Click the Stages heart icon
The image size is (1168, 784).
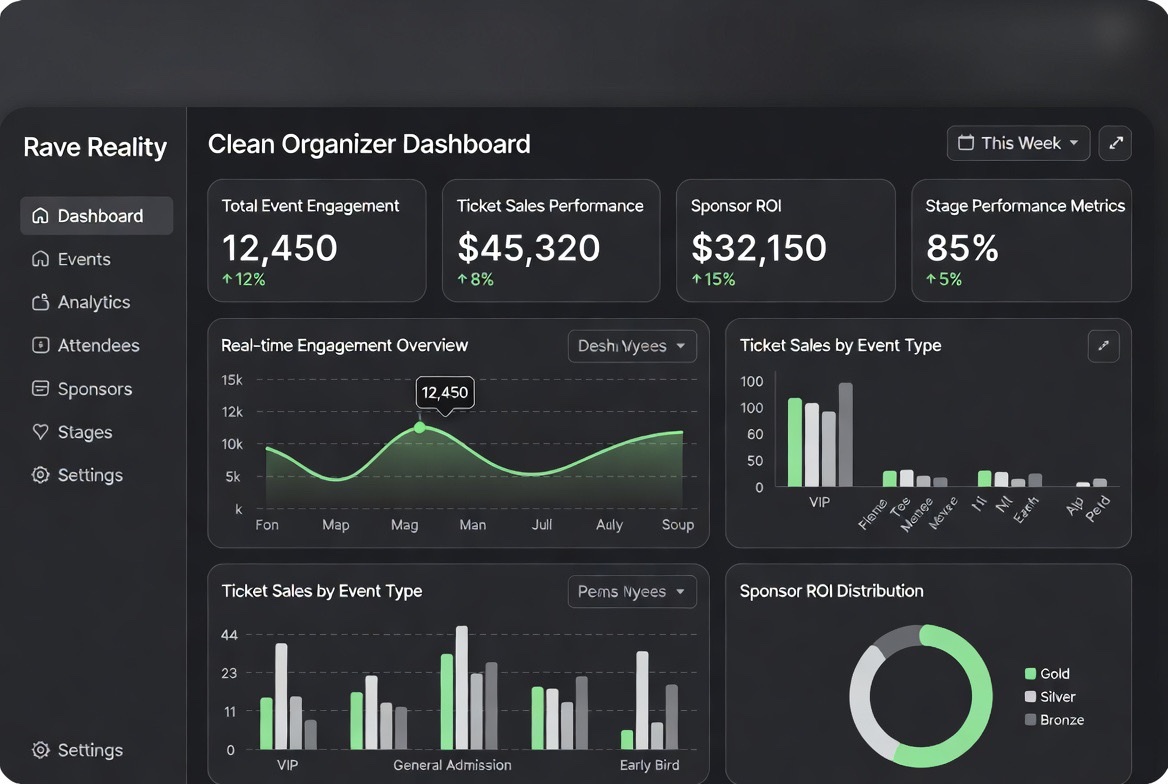click(x=40, y=431)
